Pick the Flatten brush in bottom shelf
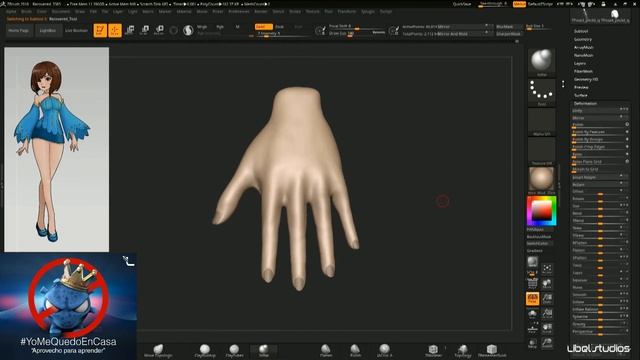Viewport: 640px width, 360px height. 326,350
